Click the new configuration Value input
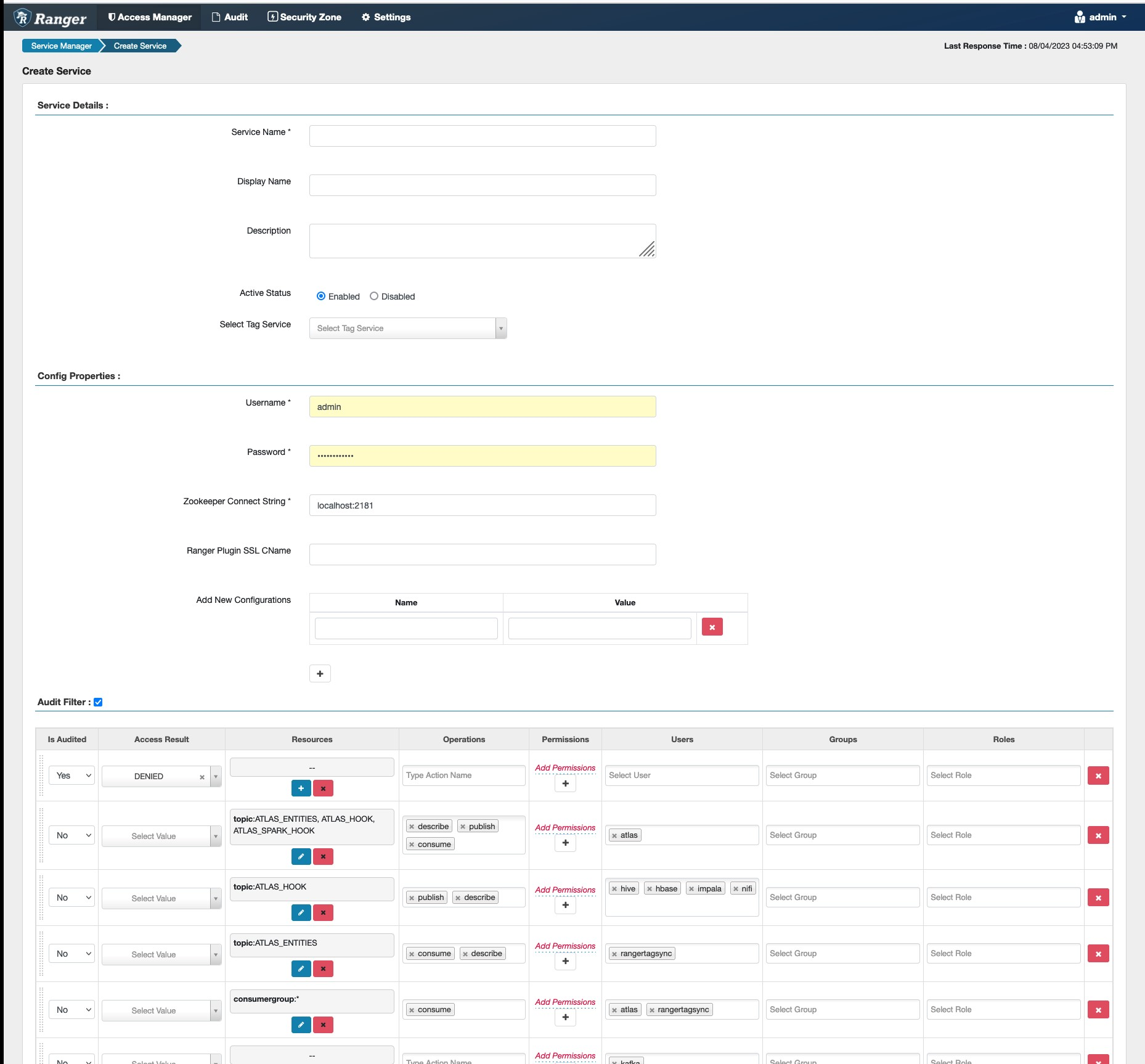The image size is (1145, 1064). (x=600, y=628)
